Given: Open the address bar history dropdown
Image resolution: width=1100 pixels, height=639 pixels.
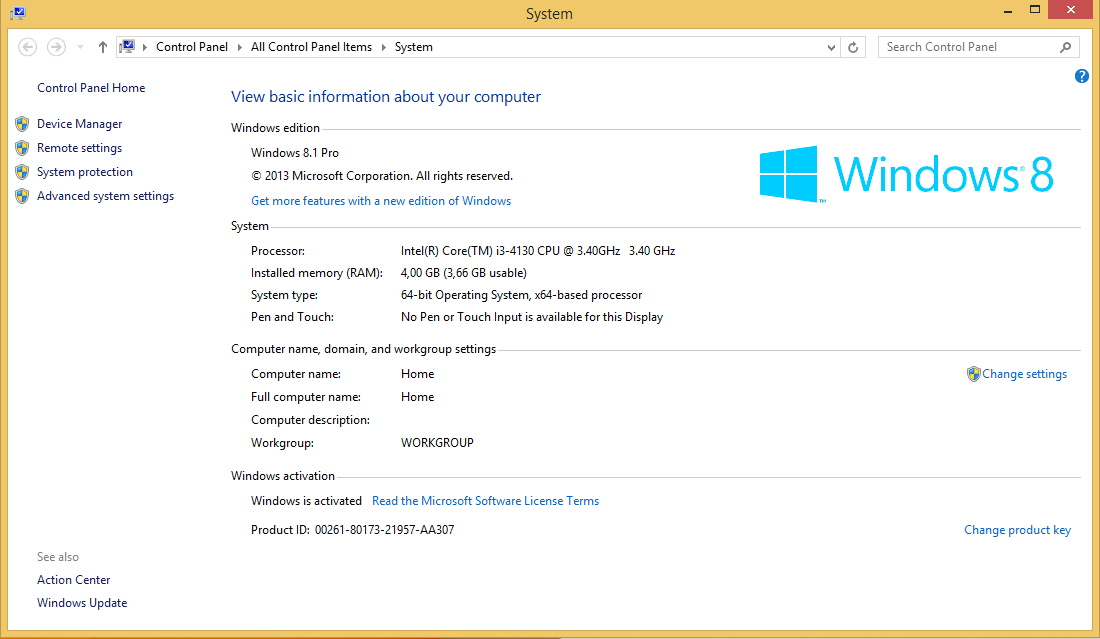Looking at the screenshot, I should point(831,48).
